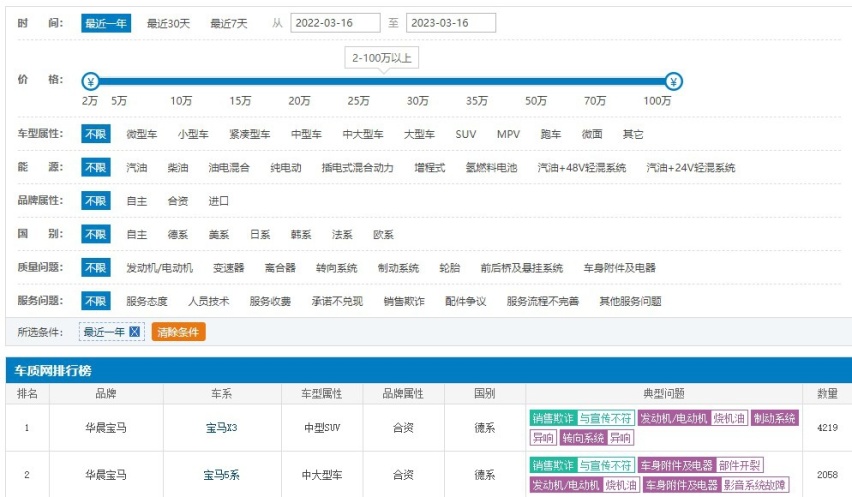Select the 最近7天 time filter
The width and height of the screenshot is (852, 497).
pyautogui.click(x=229, y=23)
